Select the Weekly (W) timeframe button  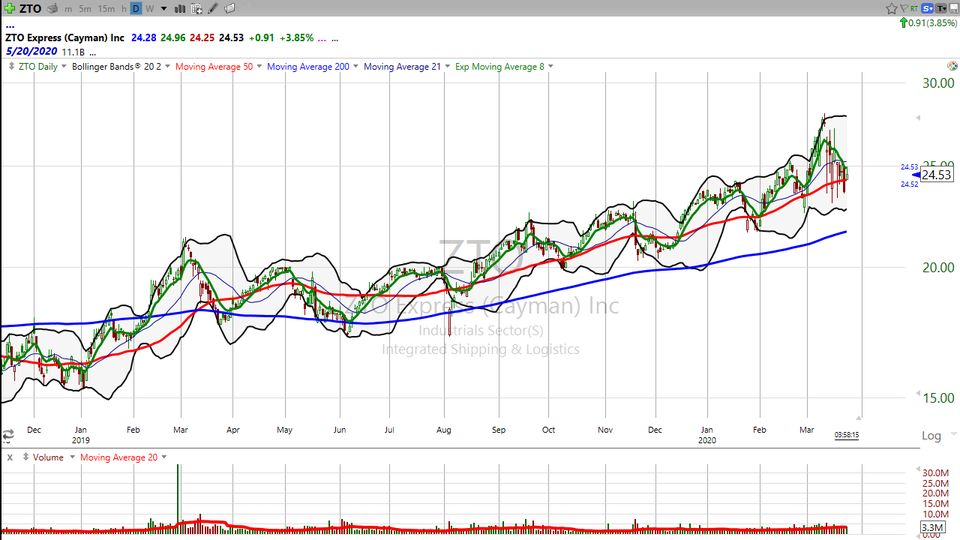[149, 9]
